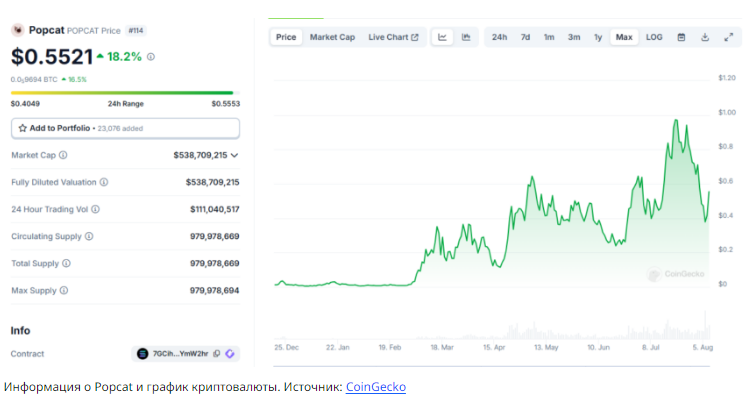
Task: Select the Market Cap chart tab
Action: pyautogui.click(x=332, y=37)
